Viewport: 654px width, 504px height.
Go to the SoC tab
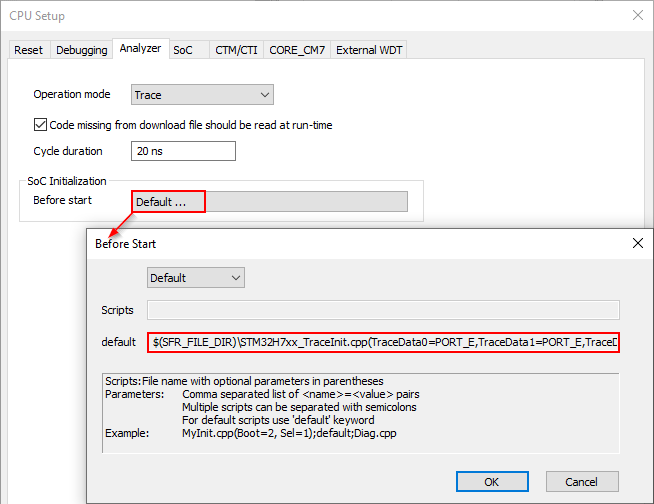[183, 50]
